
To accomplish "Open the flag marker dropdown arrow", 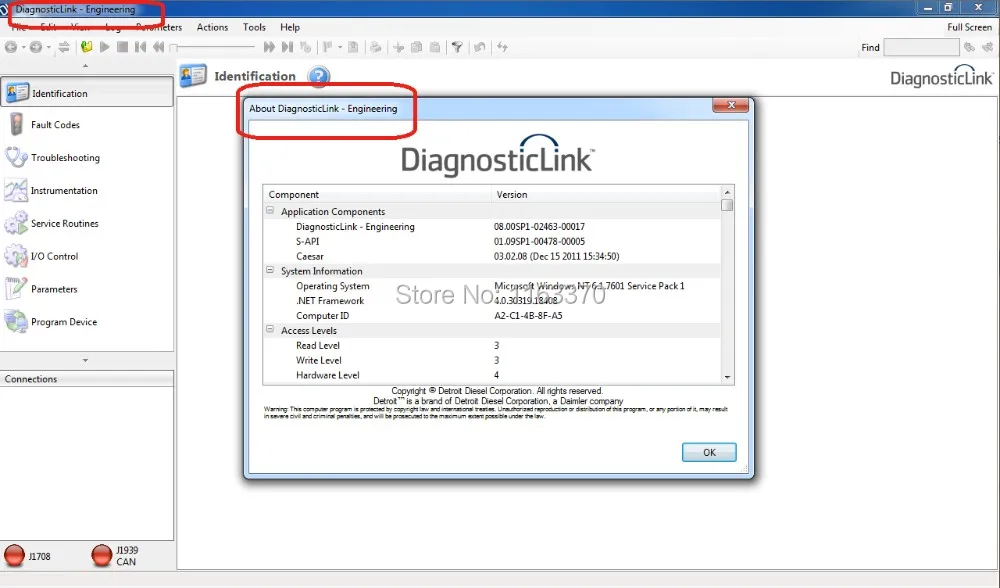I will click(340, 47).
